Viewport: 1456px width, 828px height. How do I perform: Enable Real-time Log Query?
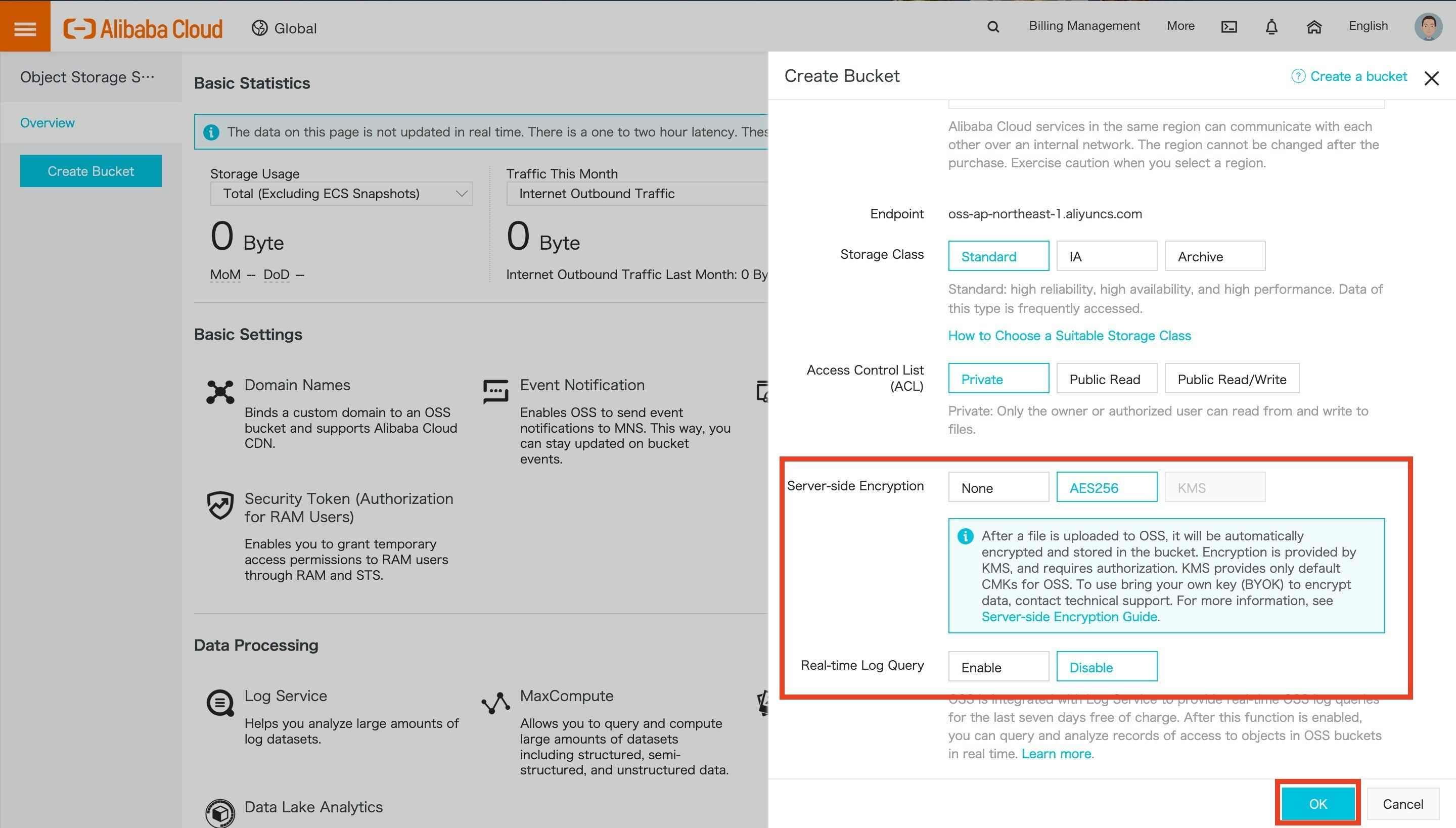(998, 666)
